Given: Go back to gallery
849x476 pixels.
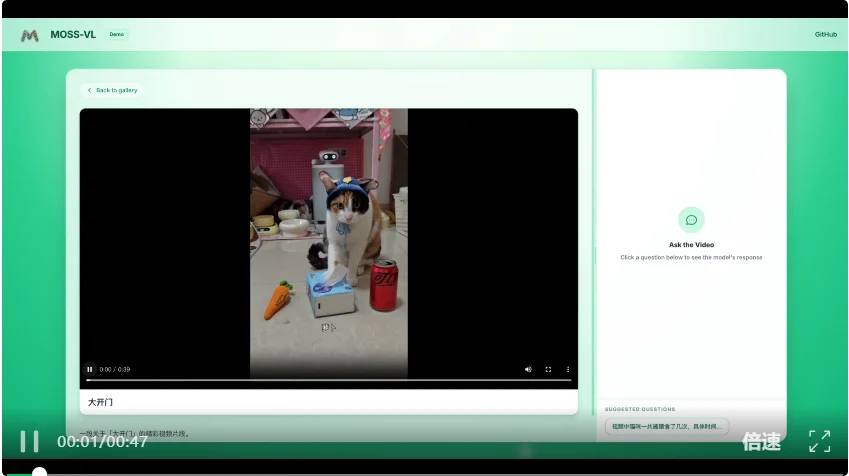Looking at the screenshot, I should tap(113, 90).
